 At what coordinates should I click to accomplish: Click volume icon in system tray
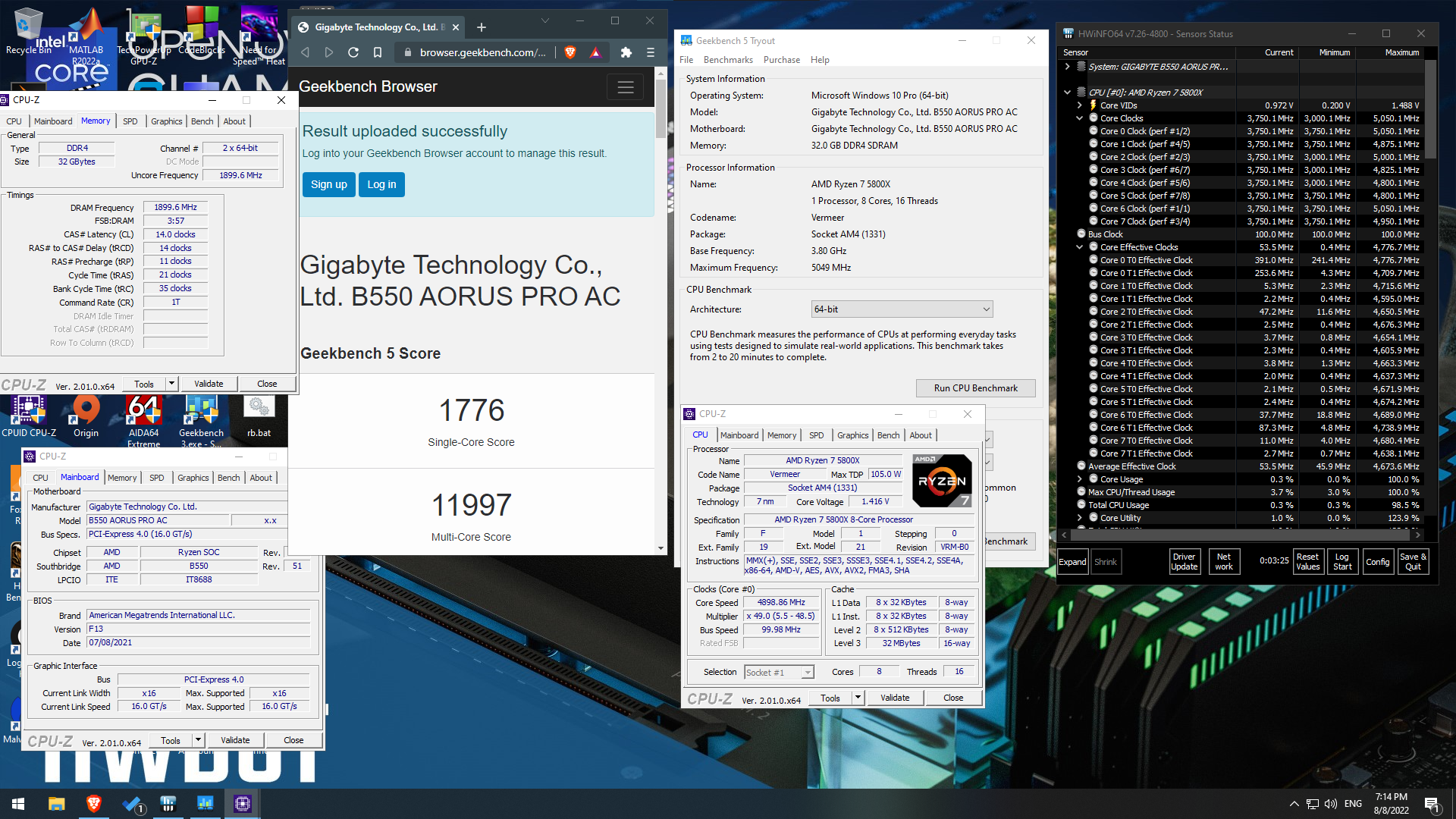[1331, 804]
